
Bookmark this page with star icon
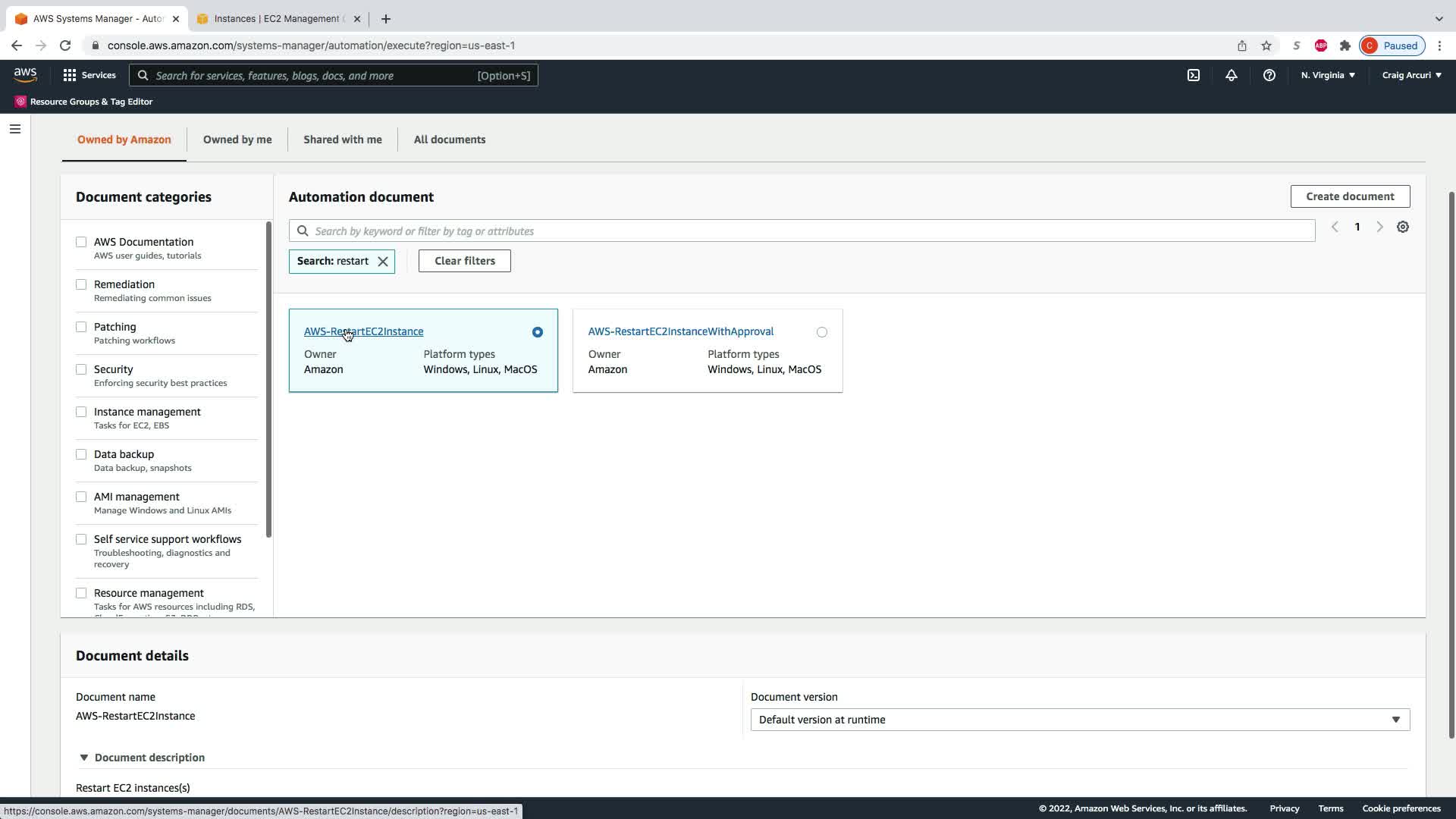(1266, 45)
